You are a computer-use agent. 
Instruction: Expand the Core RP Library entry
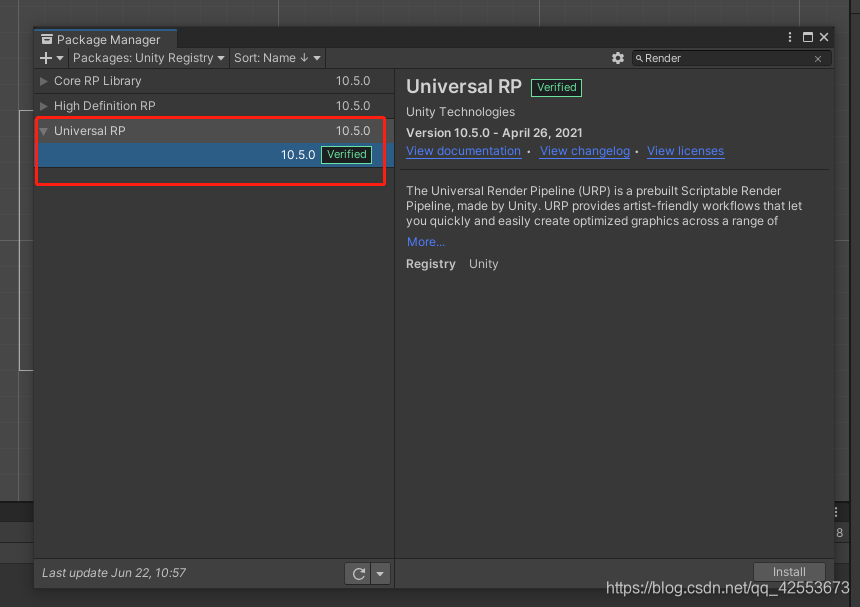44,81
